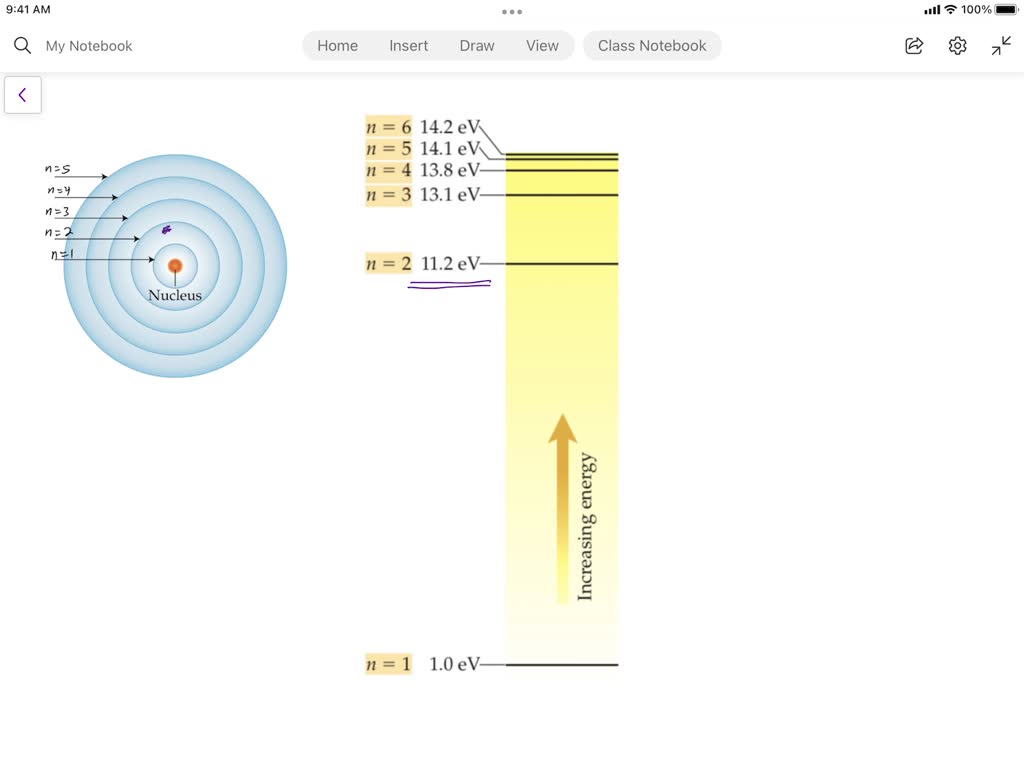Select the n = 3 energy level label
The height and width of the screenshot is (768, 1024).
(389, 195)
